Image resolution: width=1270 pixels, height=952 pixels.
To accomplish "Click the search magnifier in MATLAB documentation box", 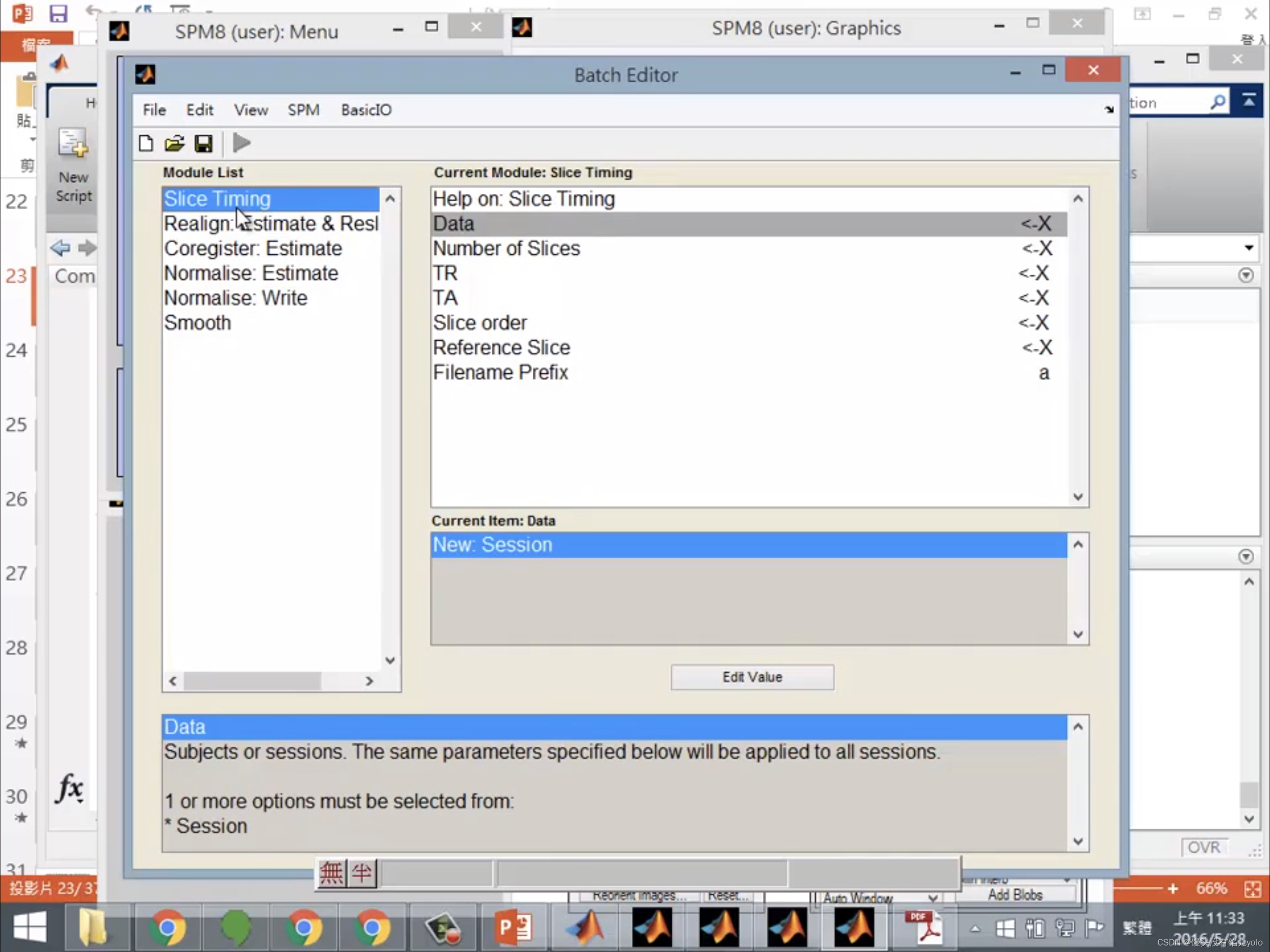I will click(x=1218, y=102).
